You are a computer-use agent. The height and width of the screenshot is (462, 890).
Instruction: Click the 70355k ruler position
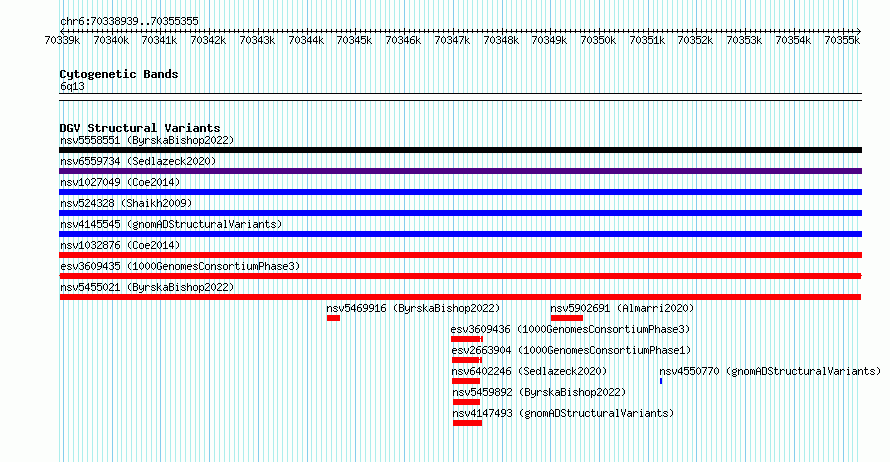(842, 40)
